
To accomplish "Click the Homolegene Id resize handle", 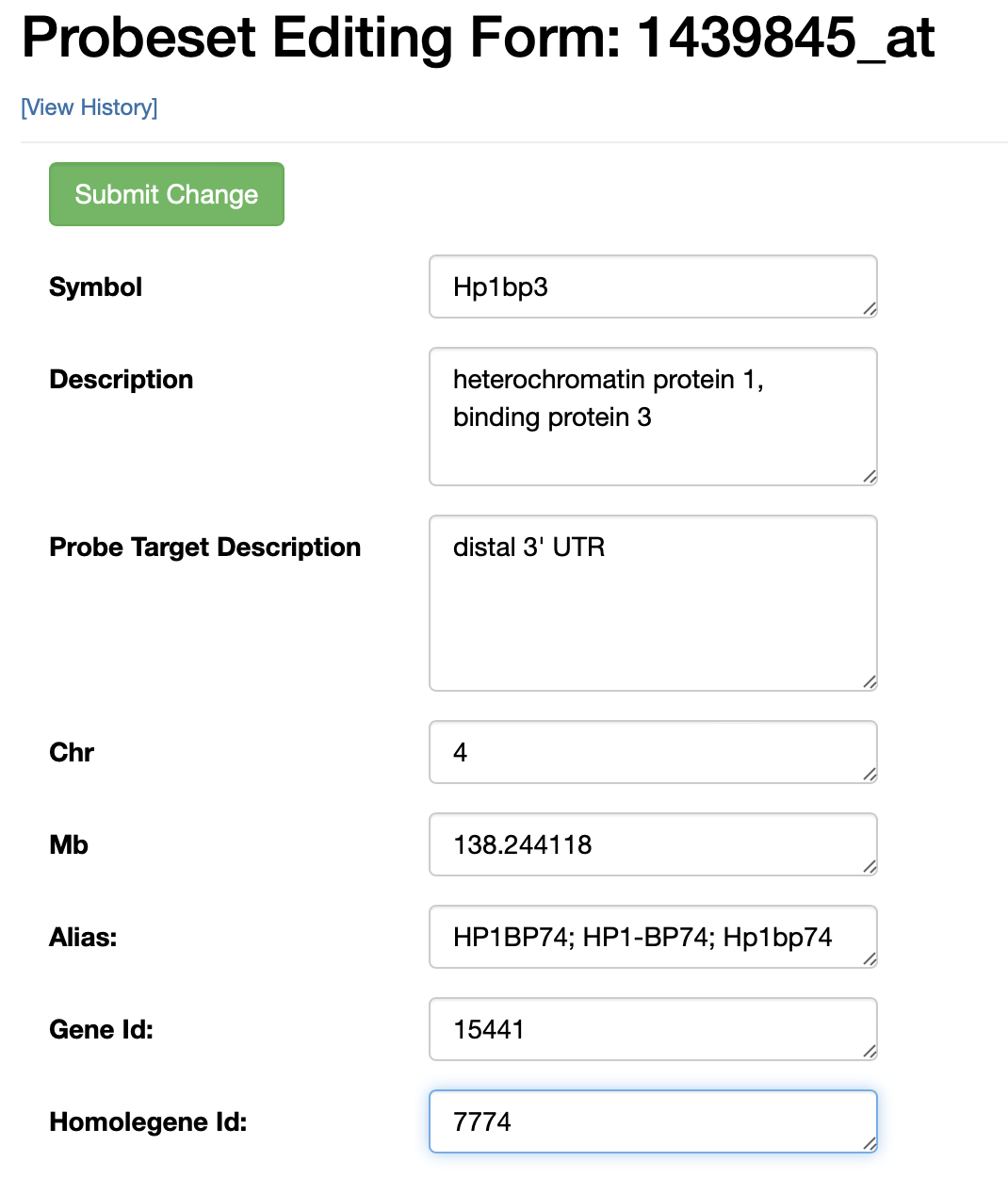I will (870, 1144).
